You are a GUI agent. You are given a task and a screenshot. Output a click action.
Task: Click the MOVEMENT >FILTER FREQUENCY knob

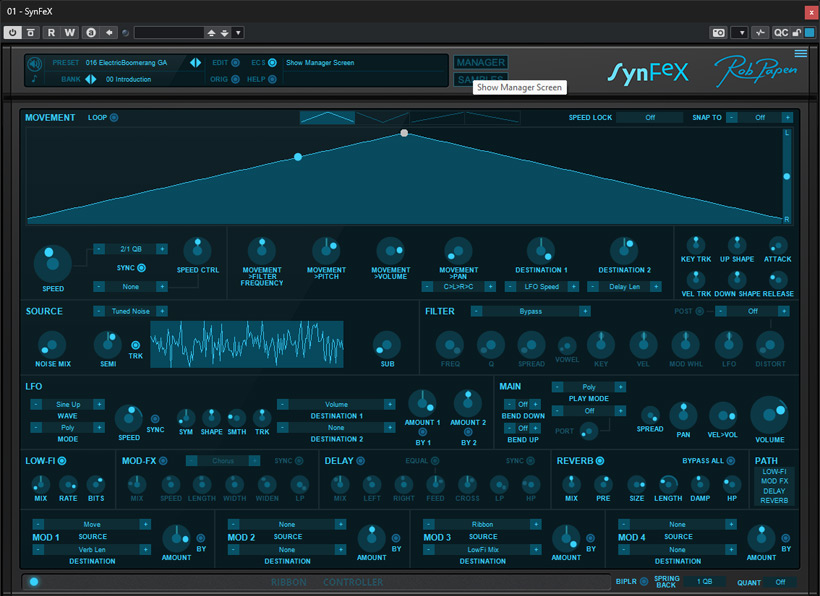coord(261,250)
